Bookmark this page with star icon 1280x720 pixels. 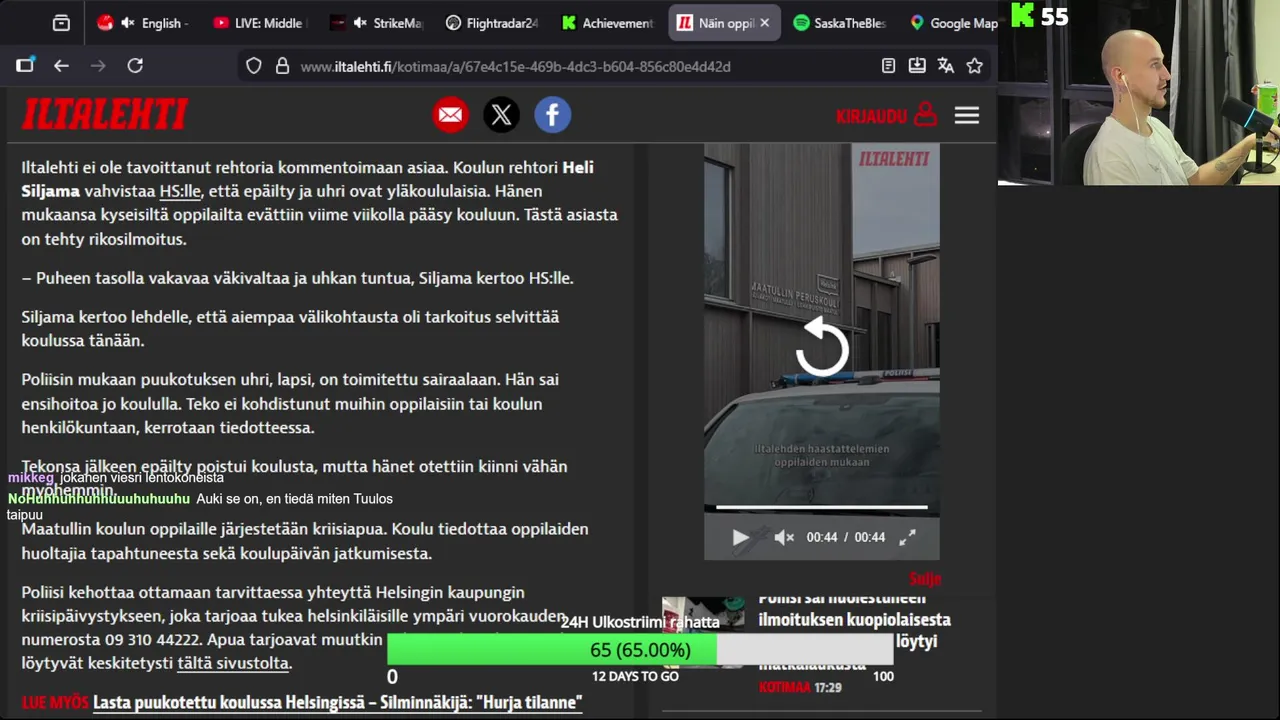click(x=975, y=66)
